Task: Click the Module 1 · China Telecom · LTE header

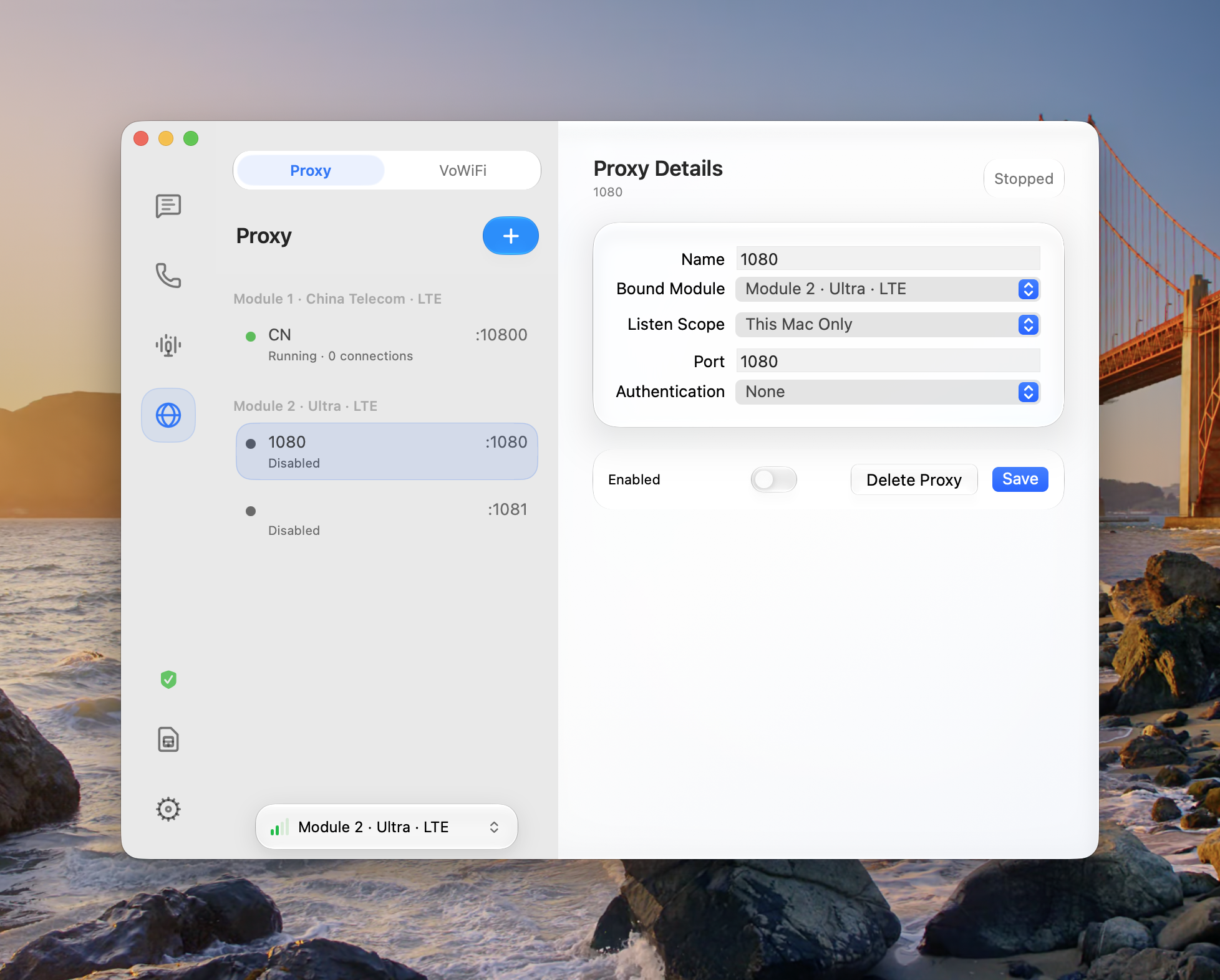Action: pyautogui.click(x=337, y=299)
